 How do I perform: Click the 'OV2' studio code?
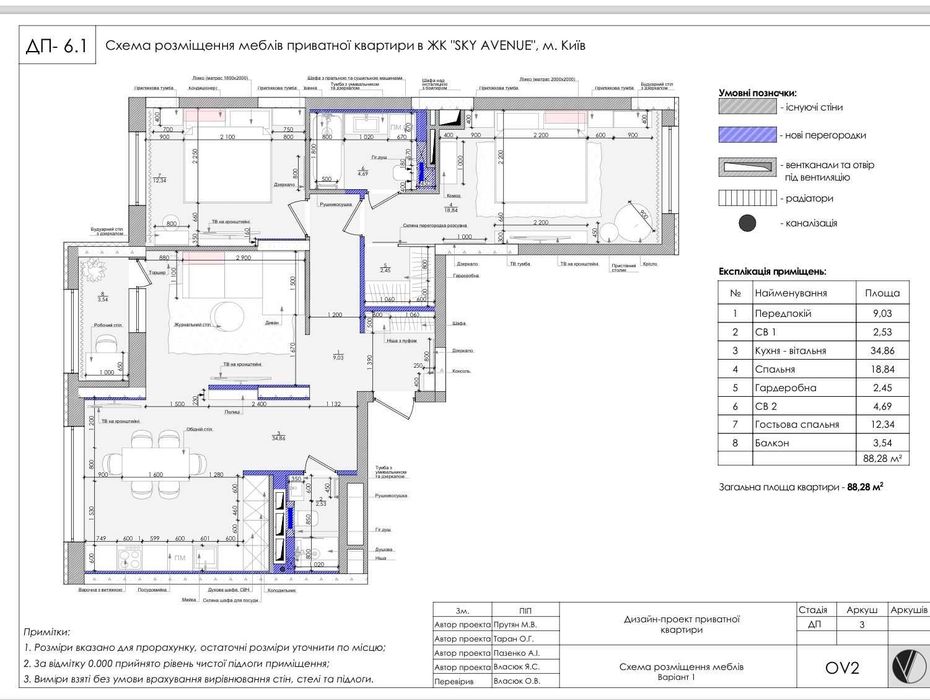(x=842, y=668)
